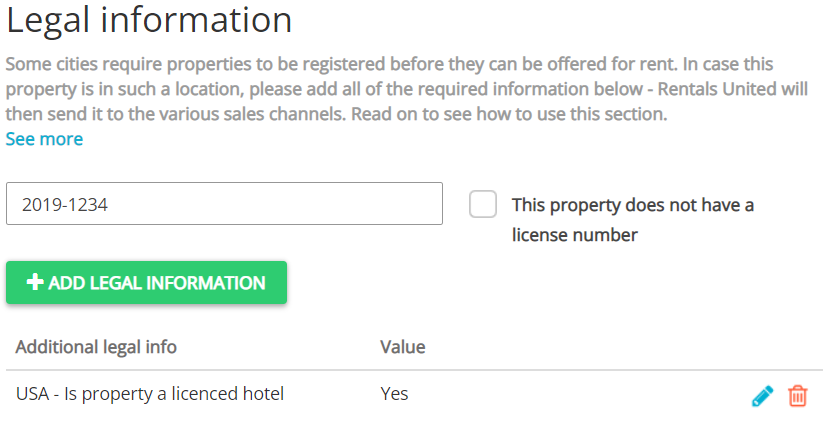Click the plus icon on the green button
Viewport: 837px width, 429px height.
pyautogui.click(x=35, y=283)
